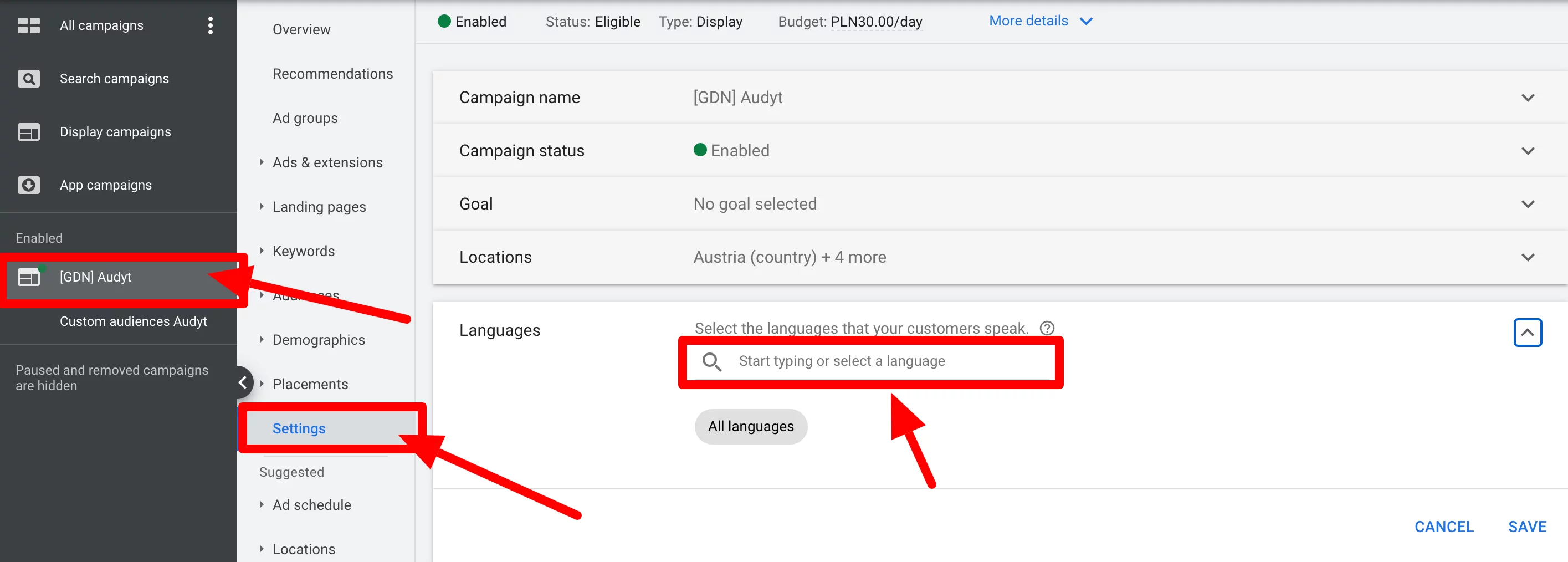This screenshot has height=562, width=1568.
Task: Expand Placements arrow
Action: coord(262,384)
